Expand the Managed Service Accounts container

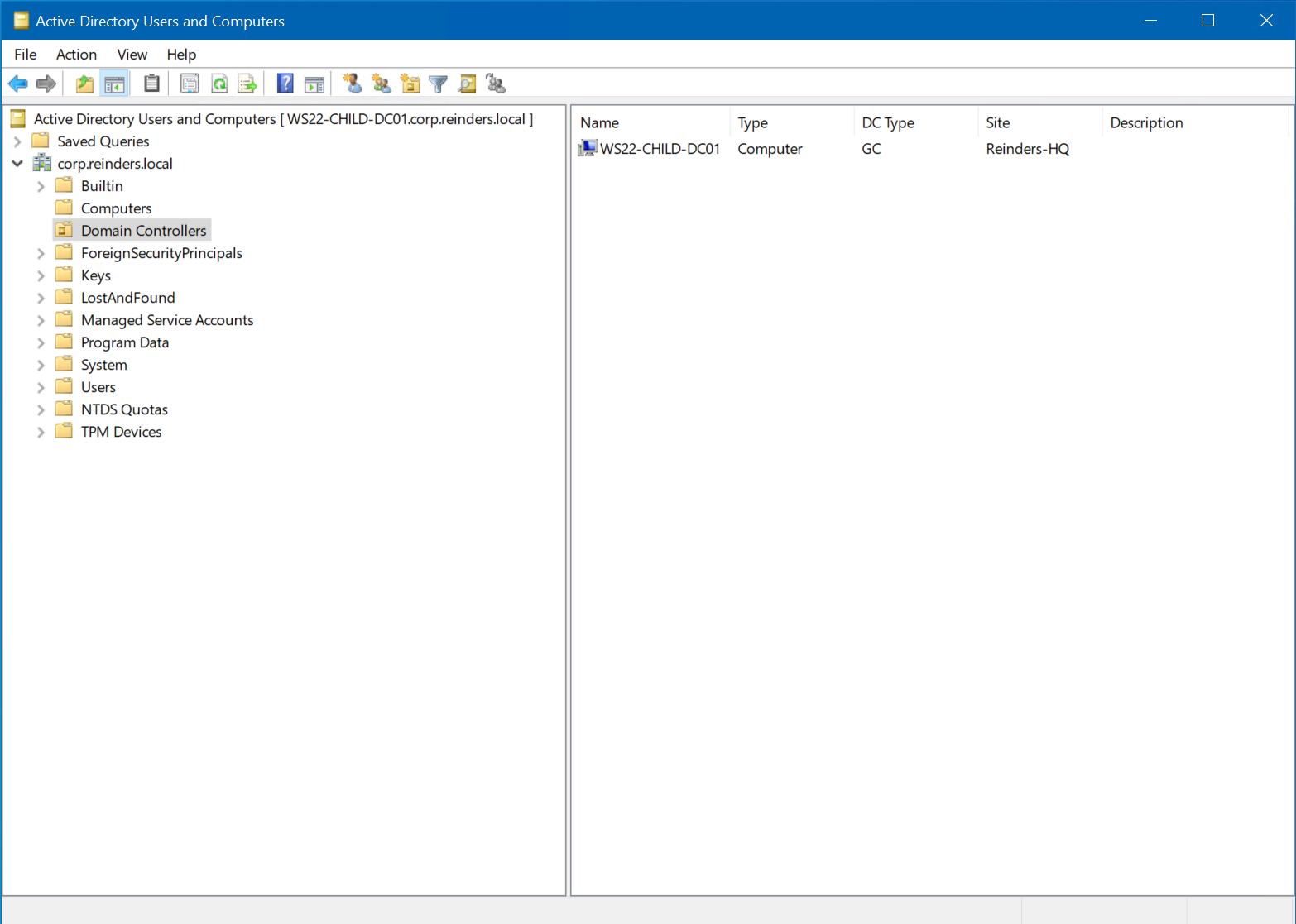[x=41, y=320]
